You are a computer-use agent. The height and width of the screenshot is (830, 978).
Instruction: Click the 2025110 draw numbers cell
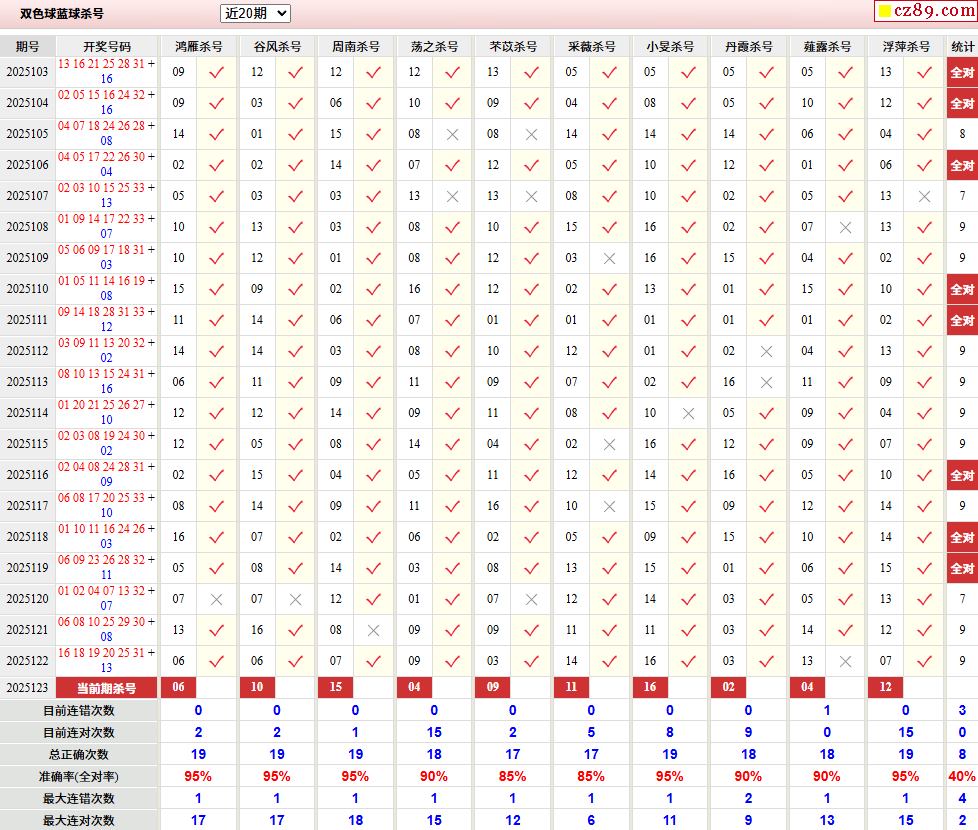107,289
